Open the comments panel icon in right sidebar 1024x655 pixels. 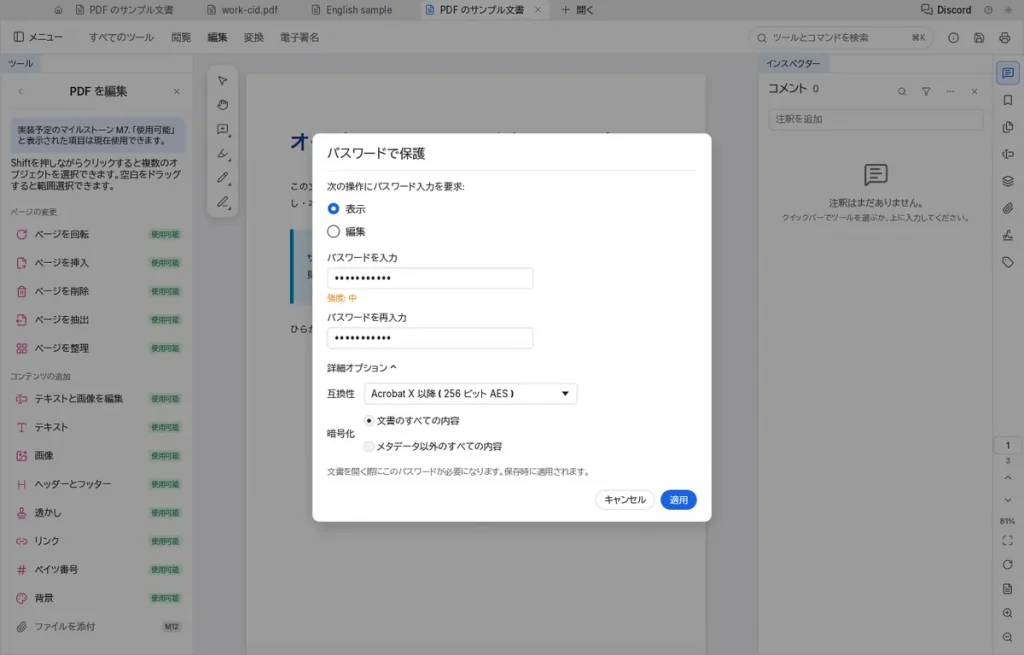click(1008, 72)
